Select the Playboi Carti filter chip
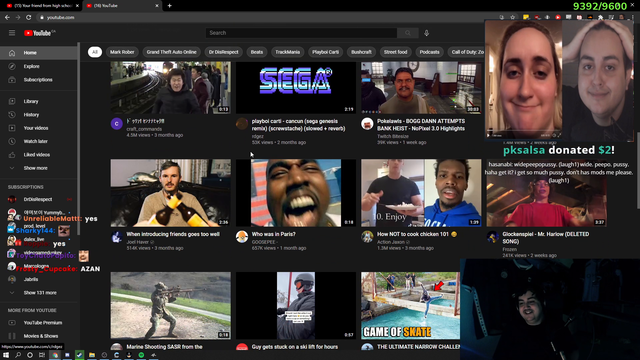 pos(325,52)
